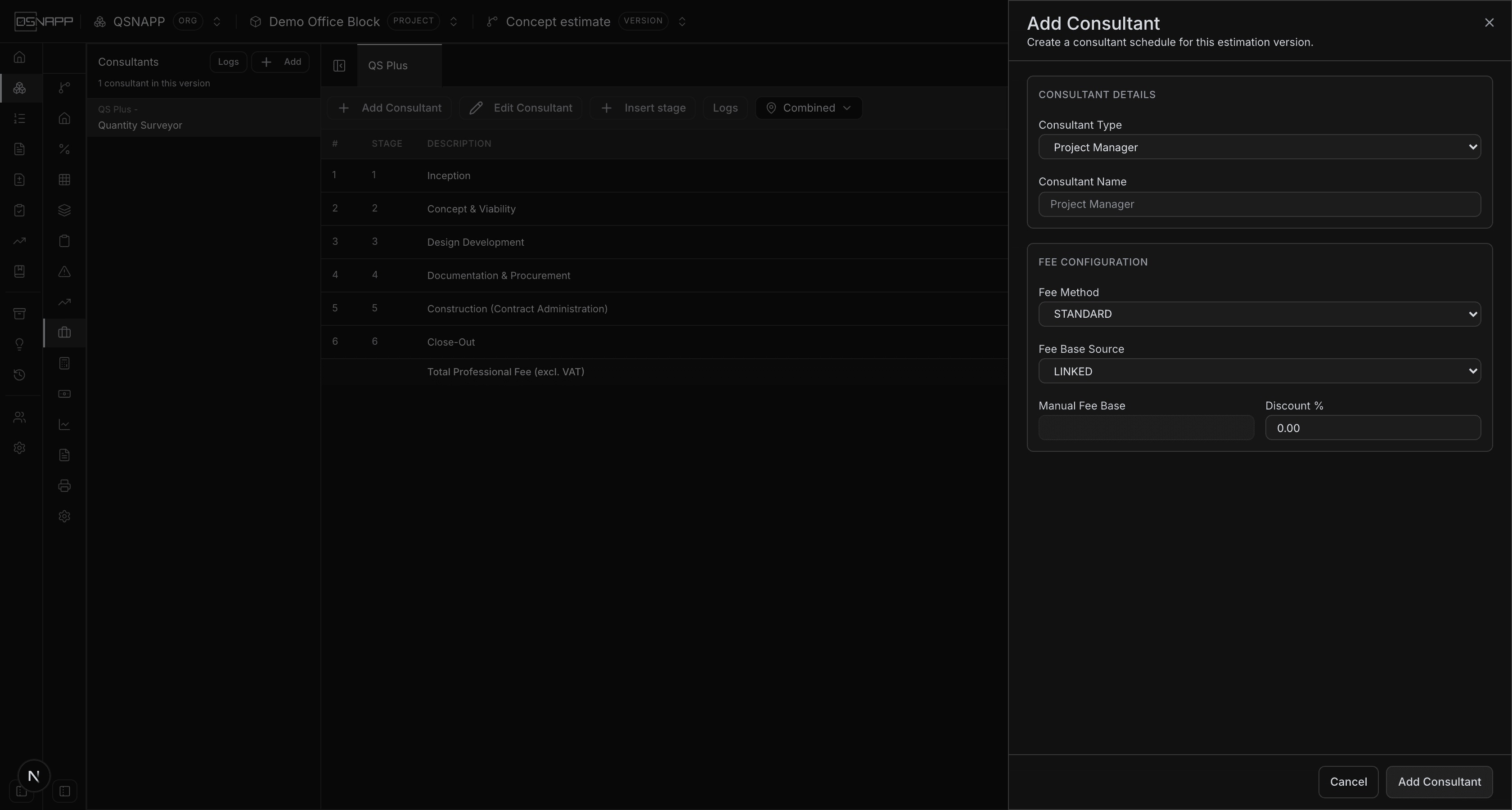Click the Cancel button
Viewport: 1512px width, 810px height.
[x=1348, y=782]
